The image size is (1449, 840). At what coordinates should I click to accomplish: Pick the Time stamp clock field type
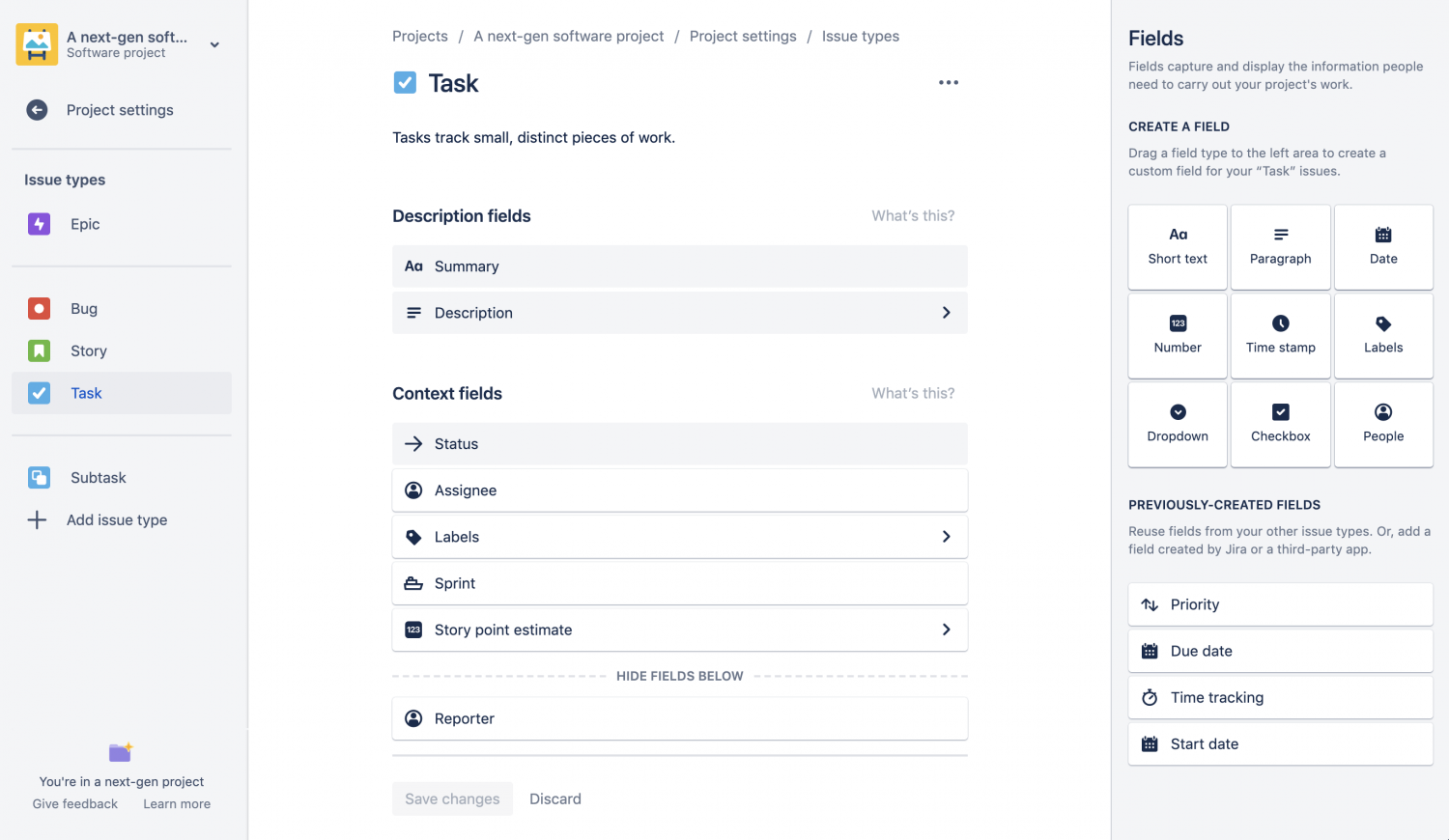tap(1280, 335)
